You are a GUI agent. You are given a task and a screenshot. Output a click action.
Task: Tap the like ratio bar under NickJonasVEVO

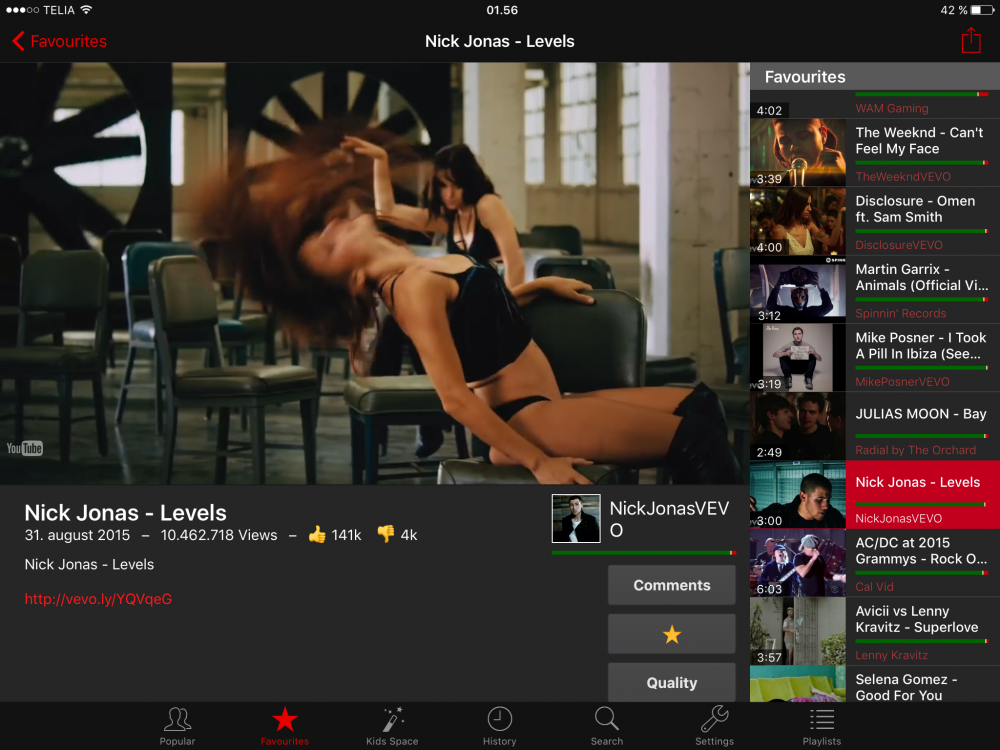click(643, 552)
